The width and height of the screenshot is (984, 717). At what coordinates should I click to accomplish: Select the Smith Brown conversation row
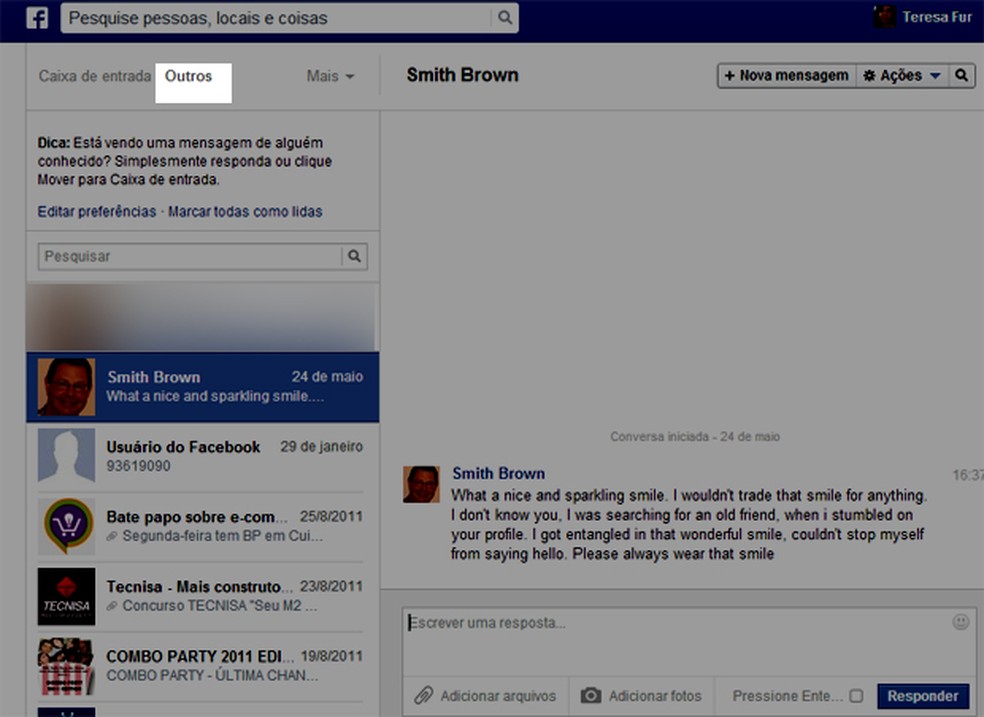[203, 387]
